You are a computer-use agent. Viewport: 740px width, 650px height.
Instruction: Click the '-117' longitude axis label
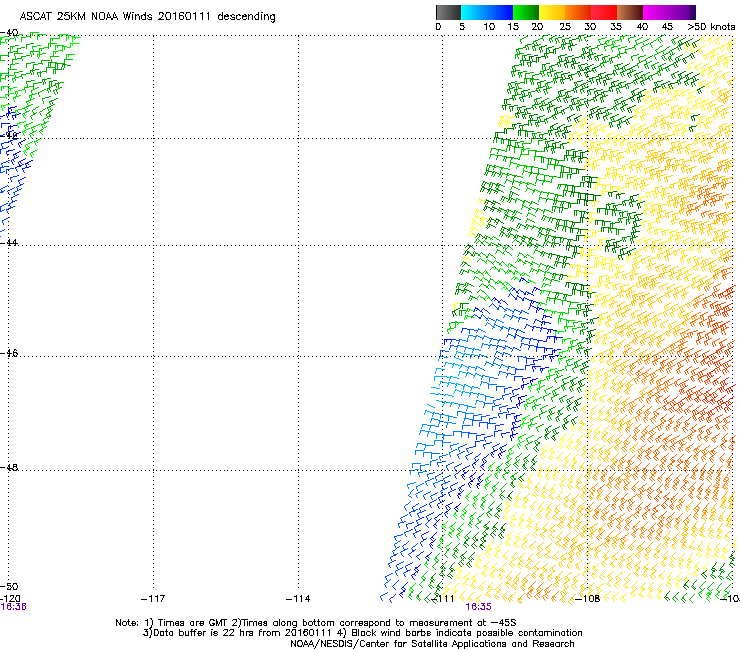153,599
